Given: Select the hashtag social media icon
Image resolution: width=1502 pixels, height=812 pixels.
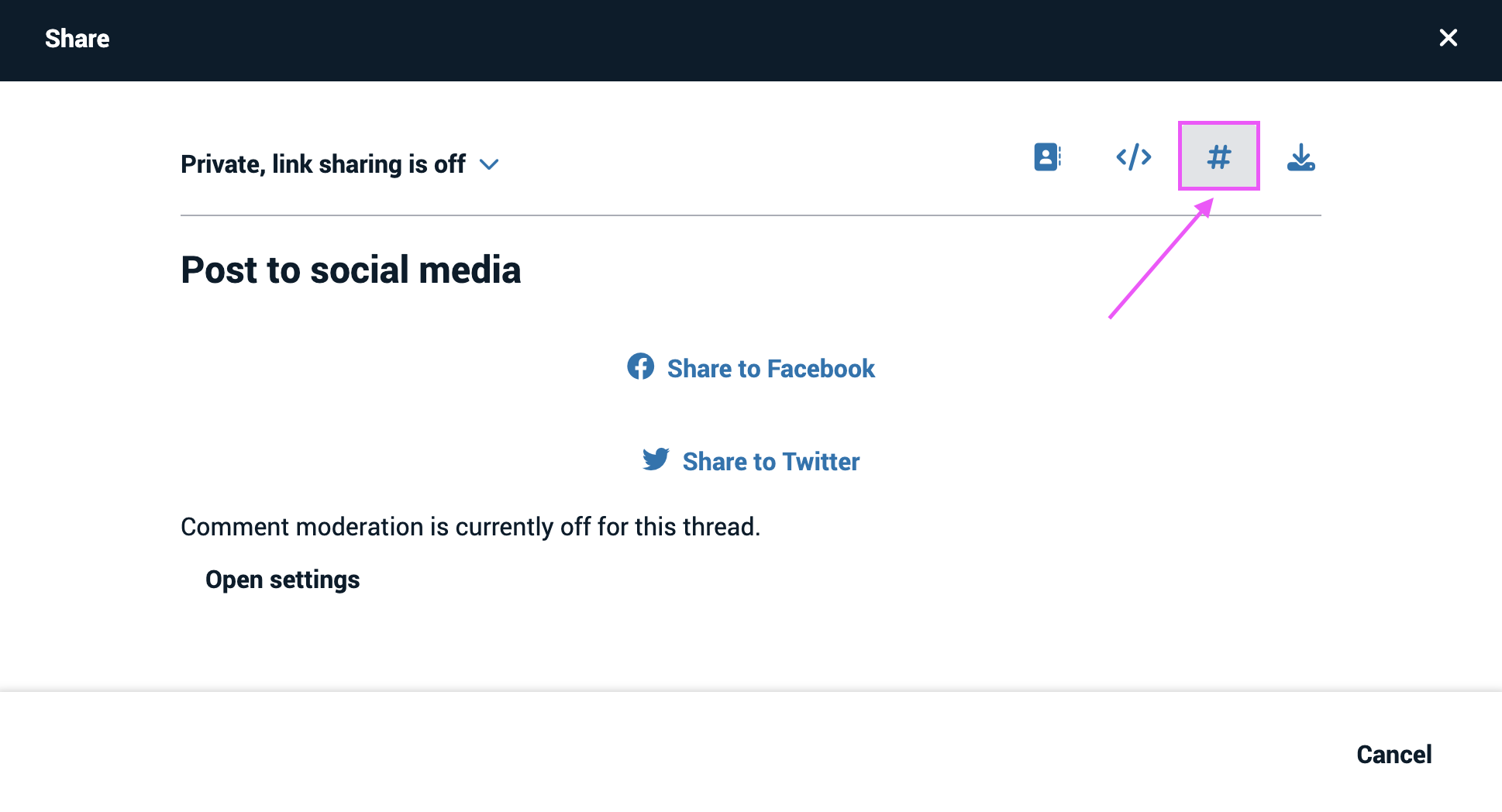Looking at the screenshot, I should (x=1218, y=157).
